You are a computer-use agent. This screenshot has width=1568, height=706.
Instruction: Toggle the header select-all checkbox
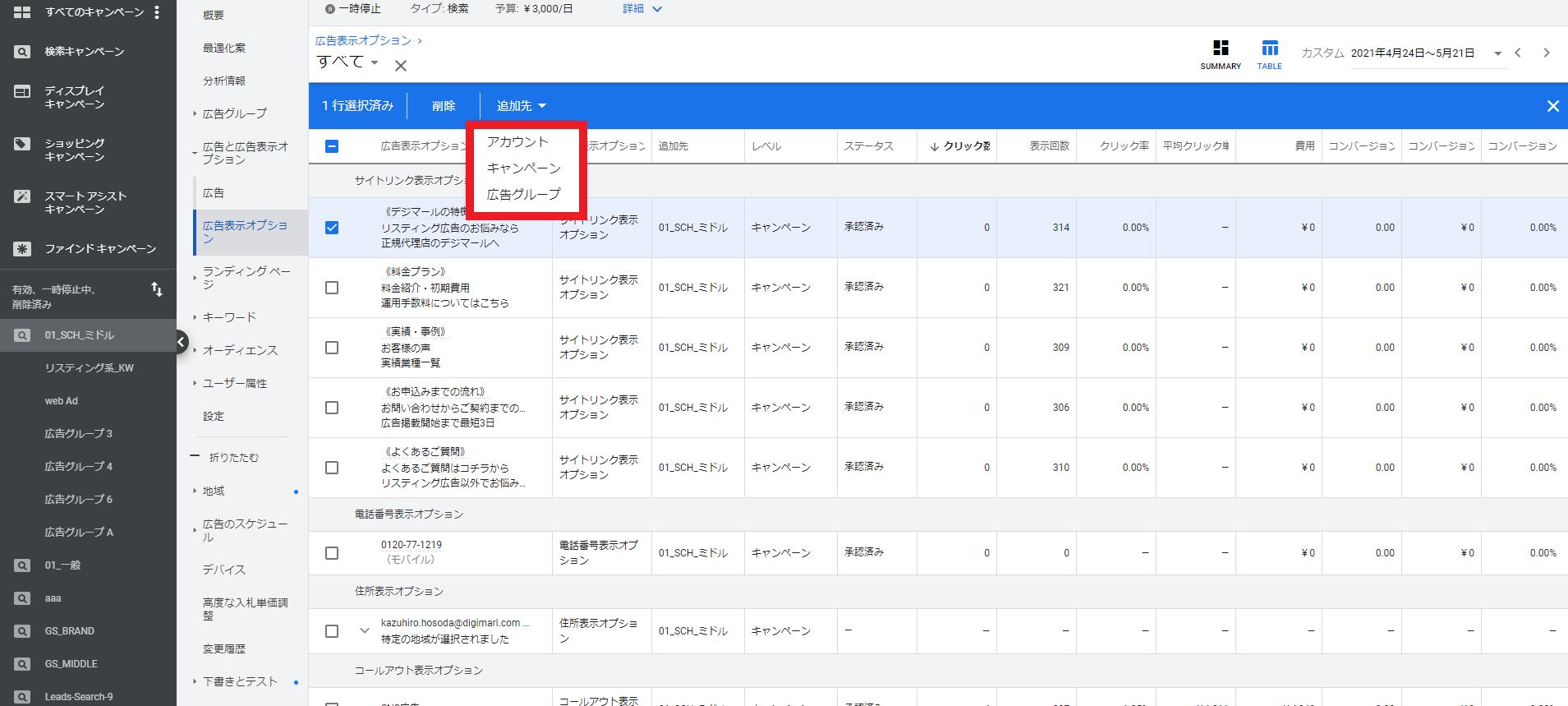click(332, 146)
